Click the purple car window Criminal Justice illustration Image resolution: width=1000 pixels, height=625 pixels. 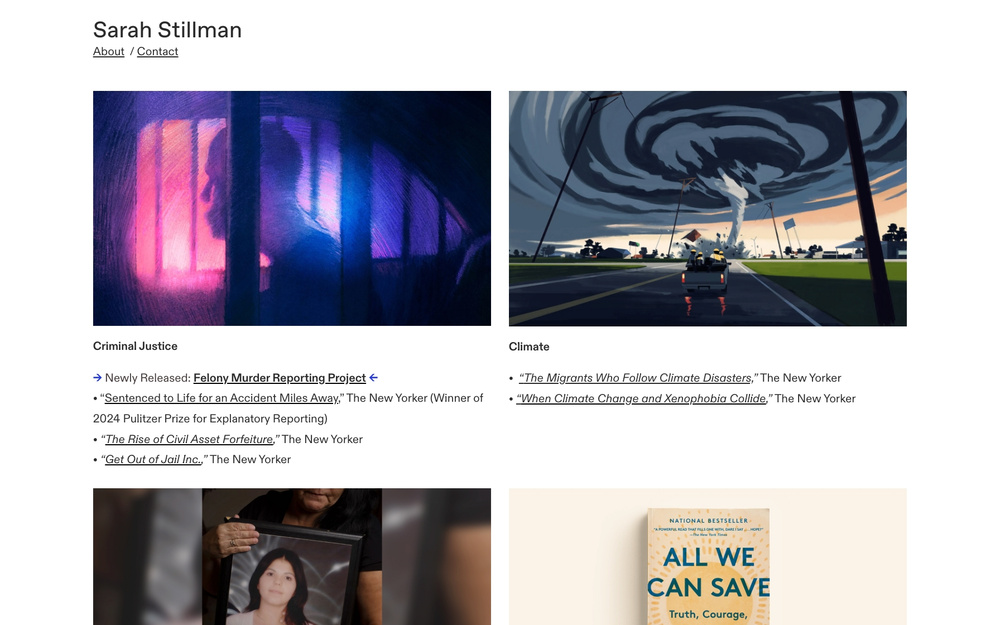point(292,209)
